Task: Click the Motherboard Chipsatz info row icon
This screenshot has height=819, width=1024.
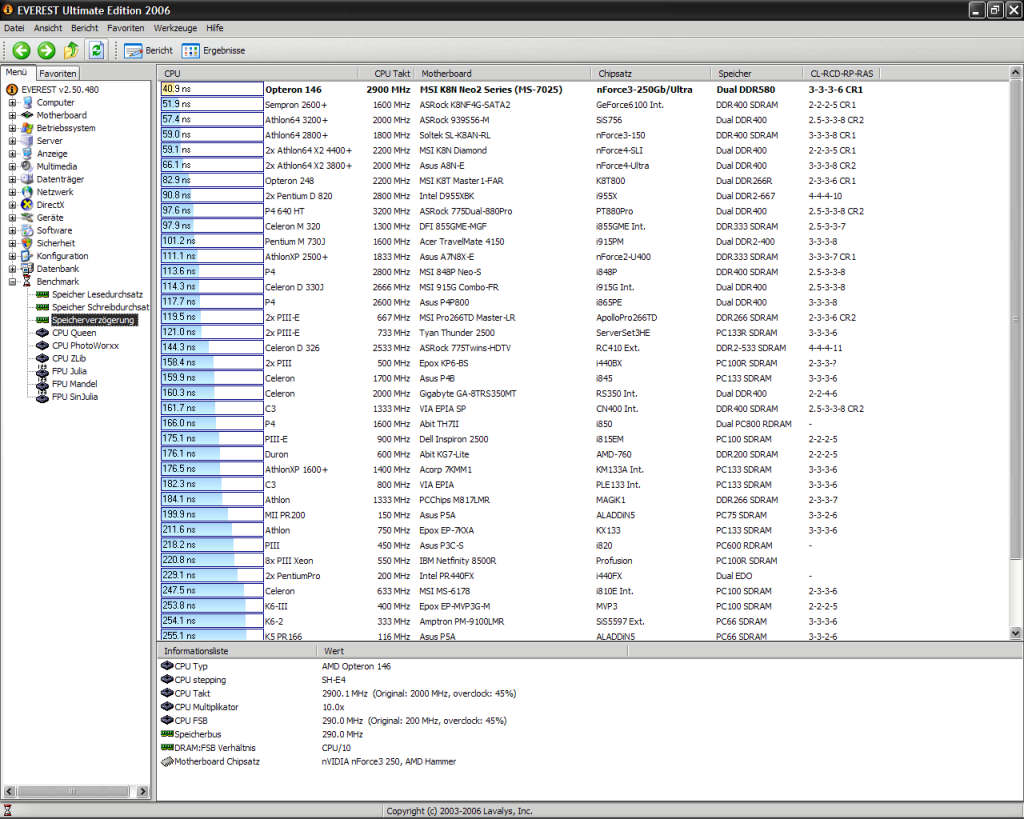Action: click(x=167, y=761)
